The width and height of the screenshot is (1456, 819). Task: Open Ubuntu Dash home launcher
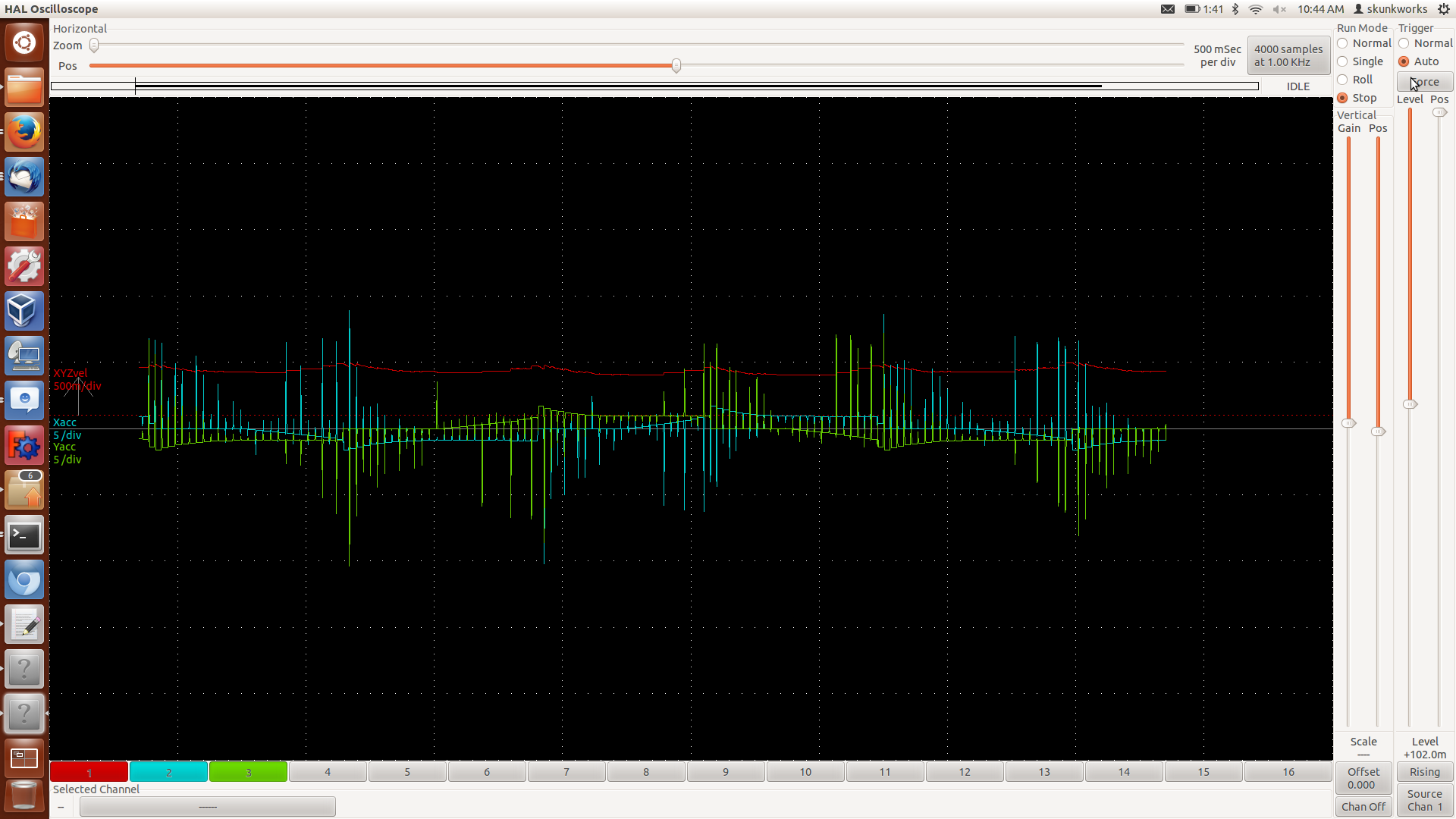point(24,42)
